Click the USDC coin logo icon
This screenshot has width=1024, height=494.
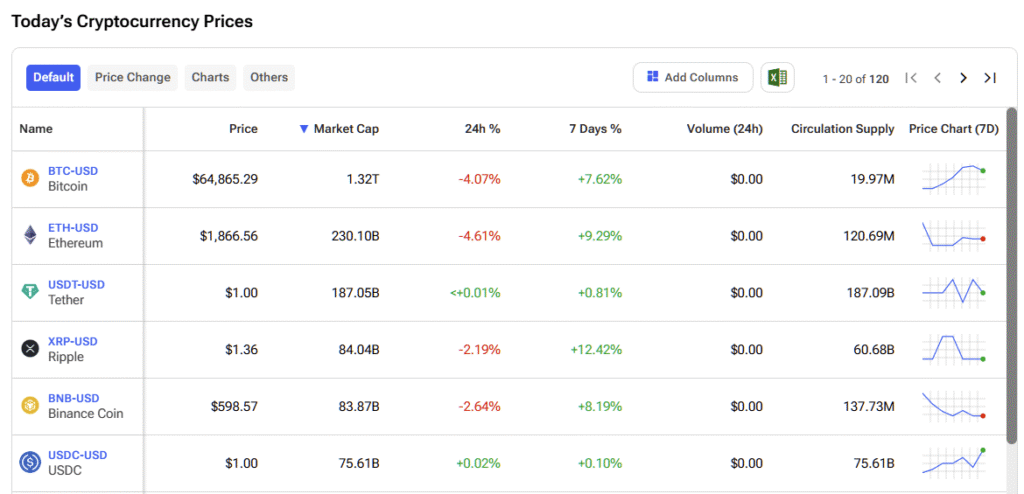point(30,462)
